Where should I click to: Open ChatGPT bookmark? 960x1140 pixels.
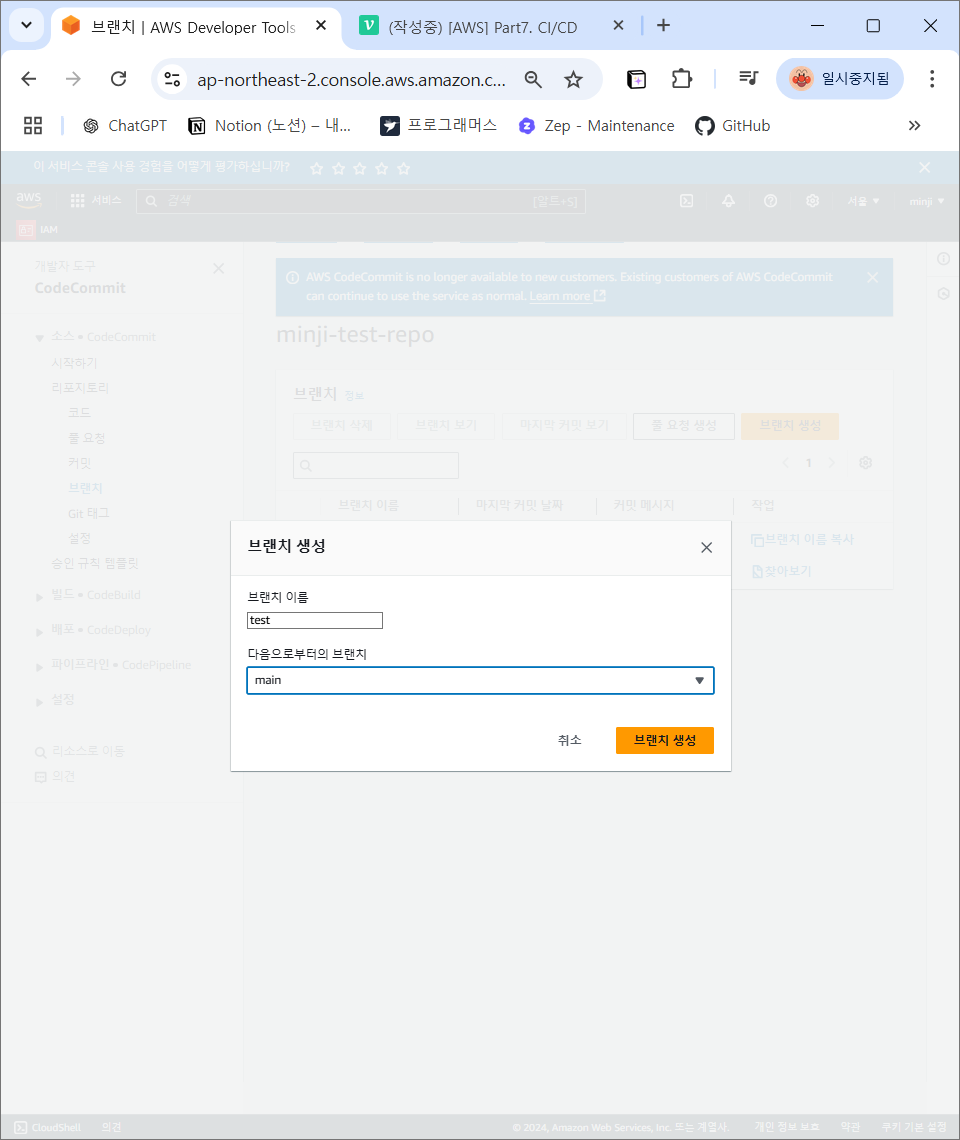(125, 126)
